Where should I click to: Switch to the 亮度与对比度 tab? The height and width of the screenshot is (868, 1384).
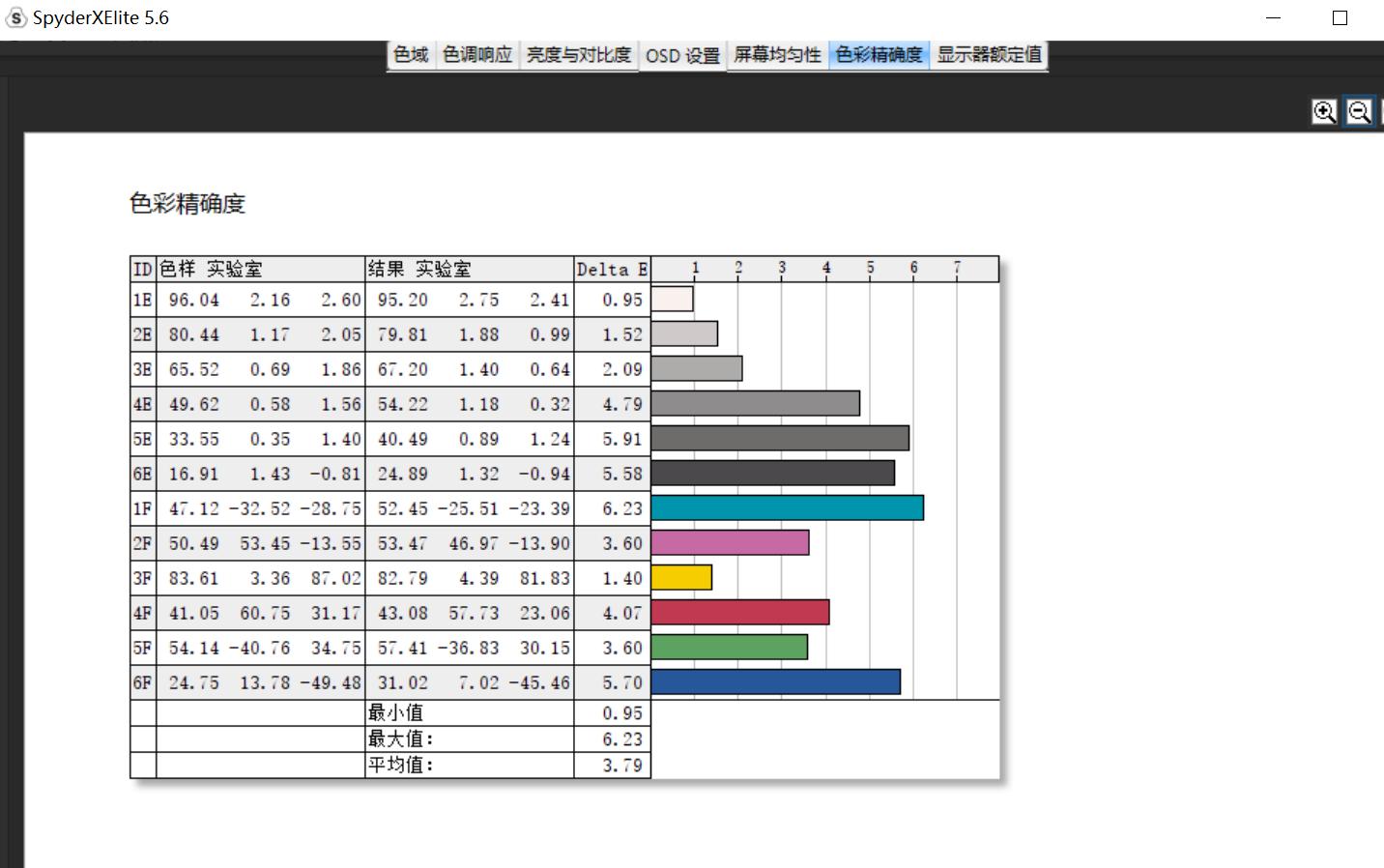tap(579, 55)
